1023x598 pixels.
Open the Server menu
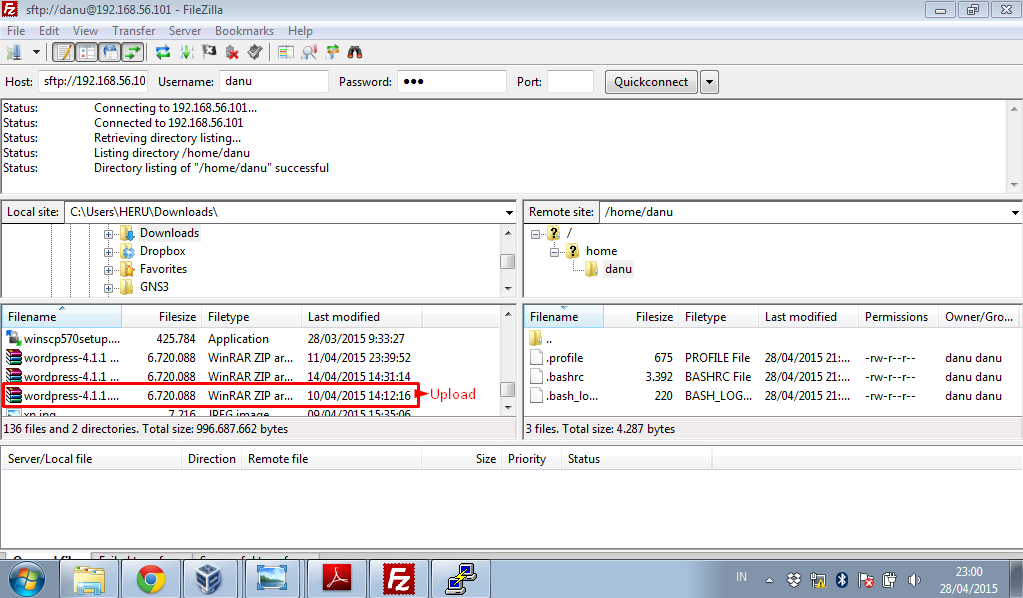185,31
